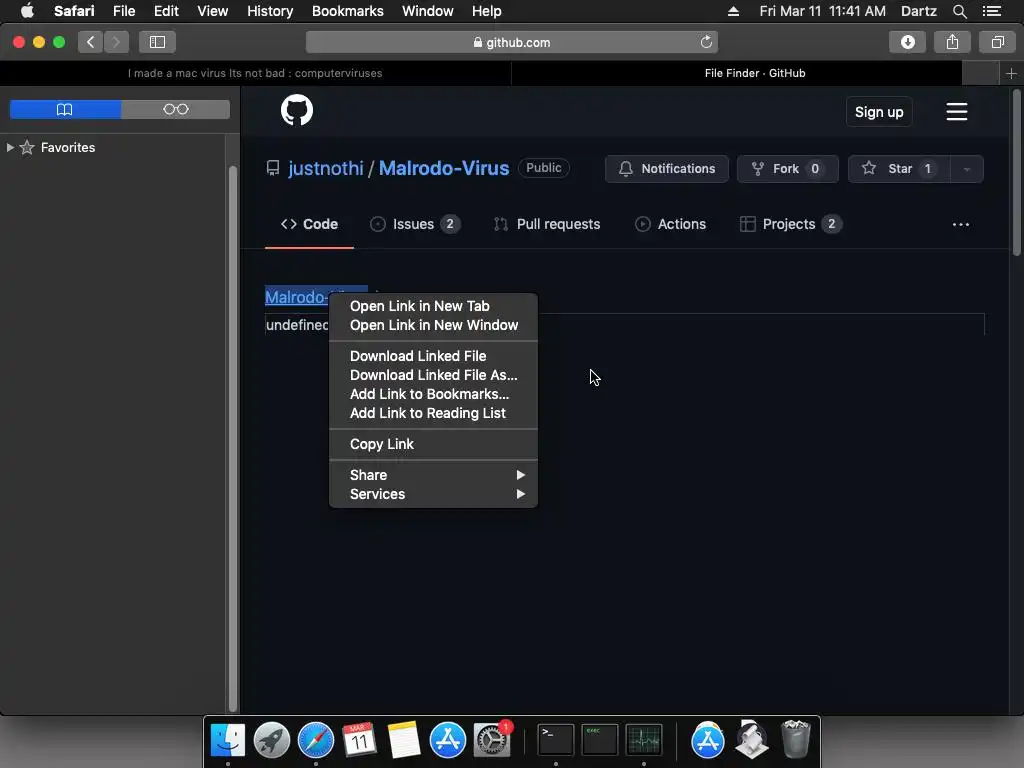
Task: Click the bookmarks sidebar scrollbar
Action: click(232, 439)
